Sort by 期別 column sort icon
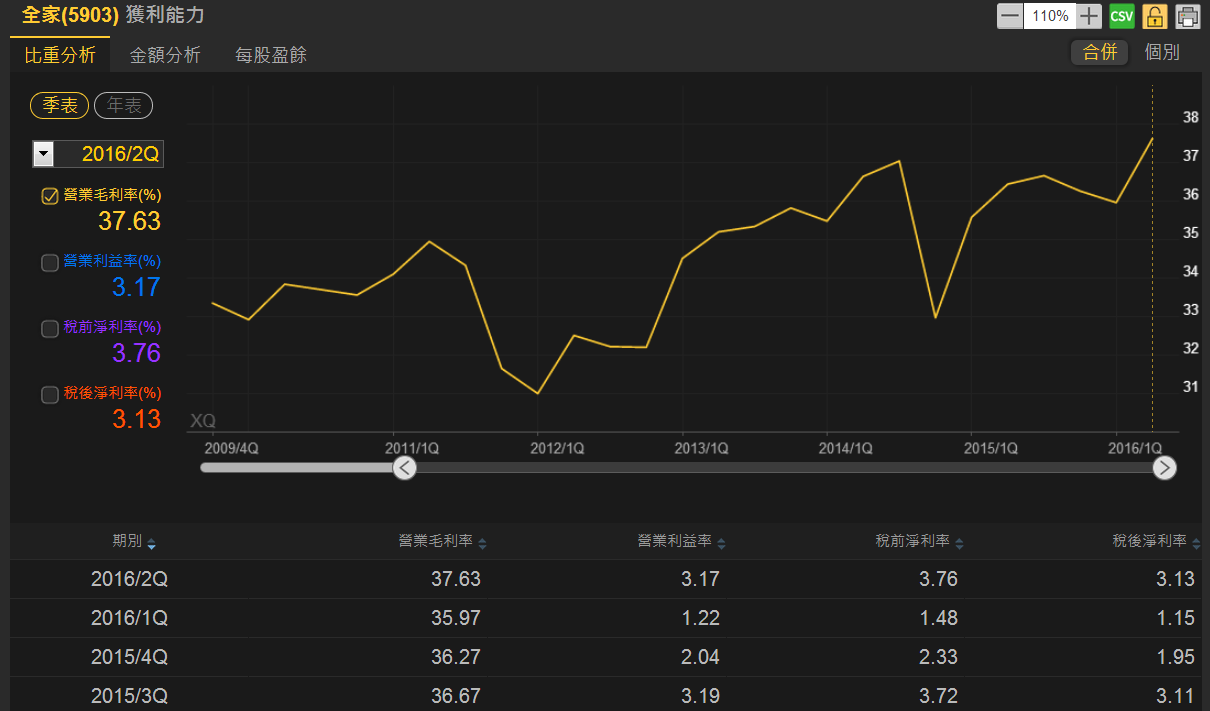This screenshot has height=711, width=1210. point(151,543)
